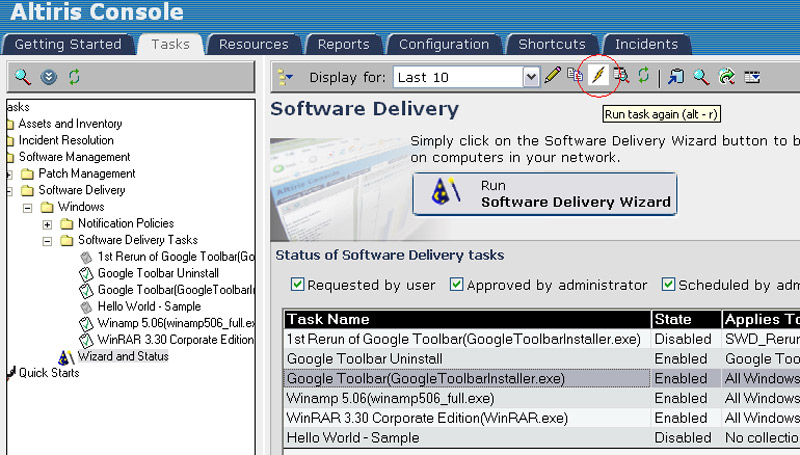
Task: Switch to the Shortcuts tab
Action: [x=552, y=44]
